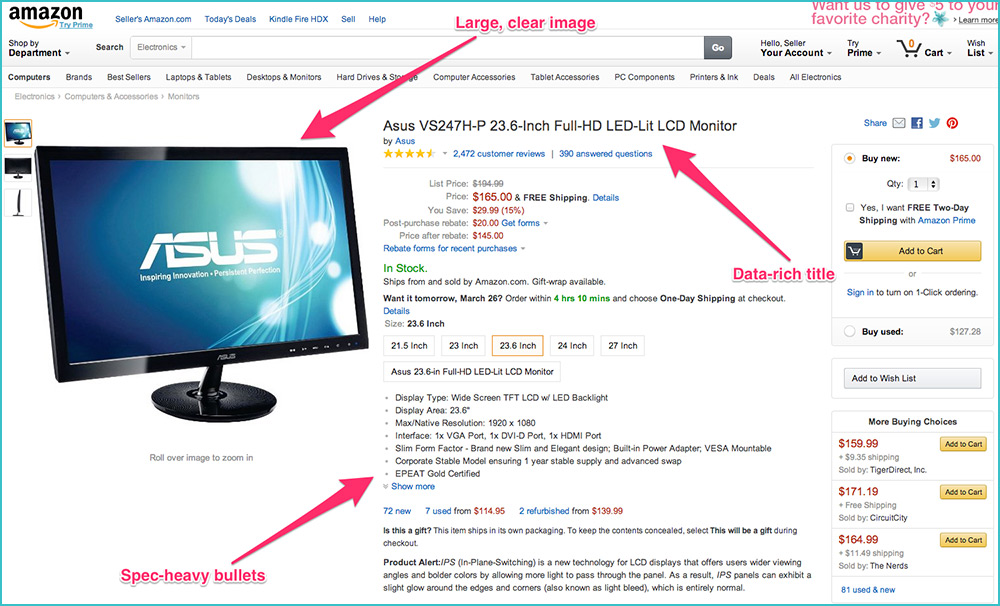The width and height of the screenshot is (1000, 606).
Task: Open the Electronics search category dropdown
Action: coord(161,47)
